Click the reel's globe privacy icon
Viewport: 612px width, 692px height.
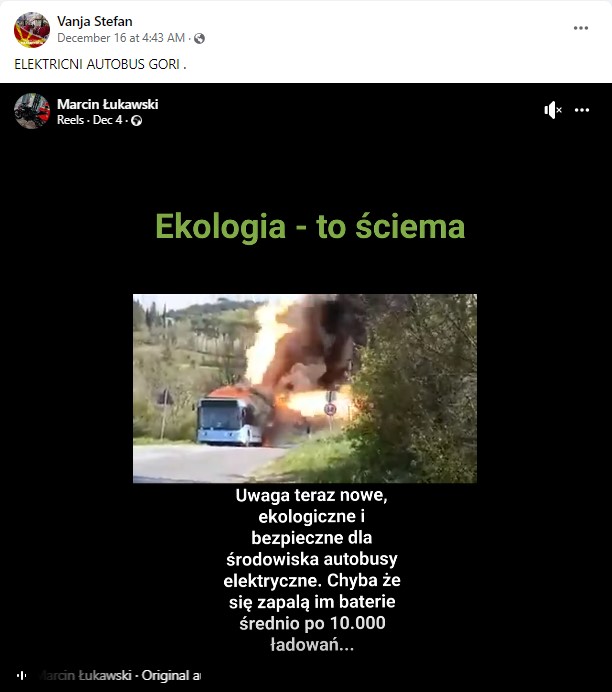(137, 120)
